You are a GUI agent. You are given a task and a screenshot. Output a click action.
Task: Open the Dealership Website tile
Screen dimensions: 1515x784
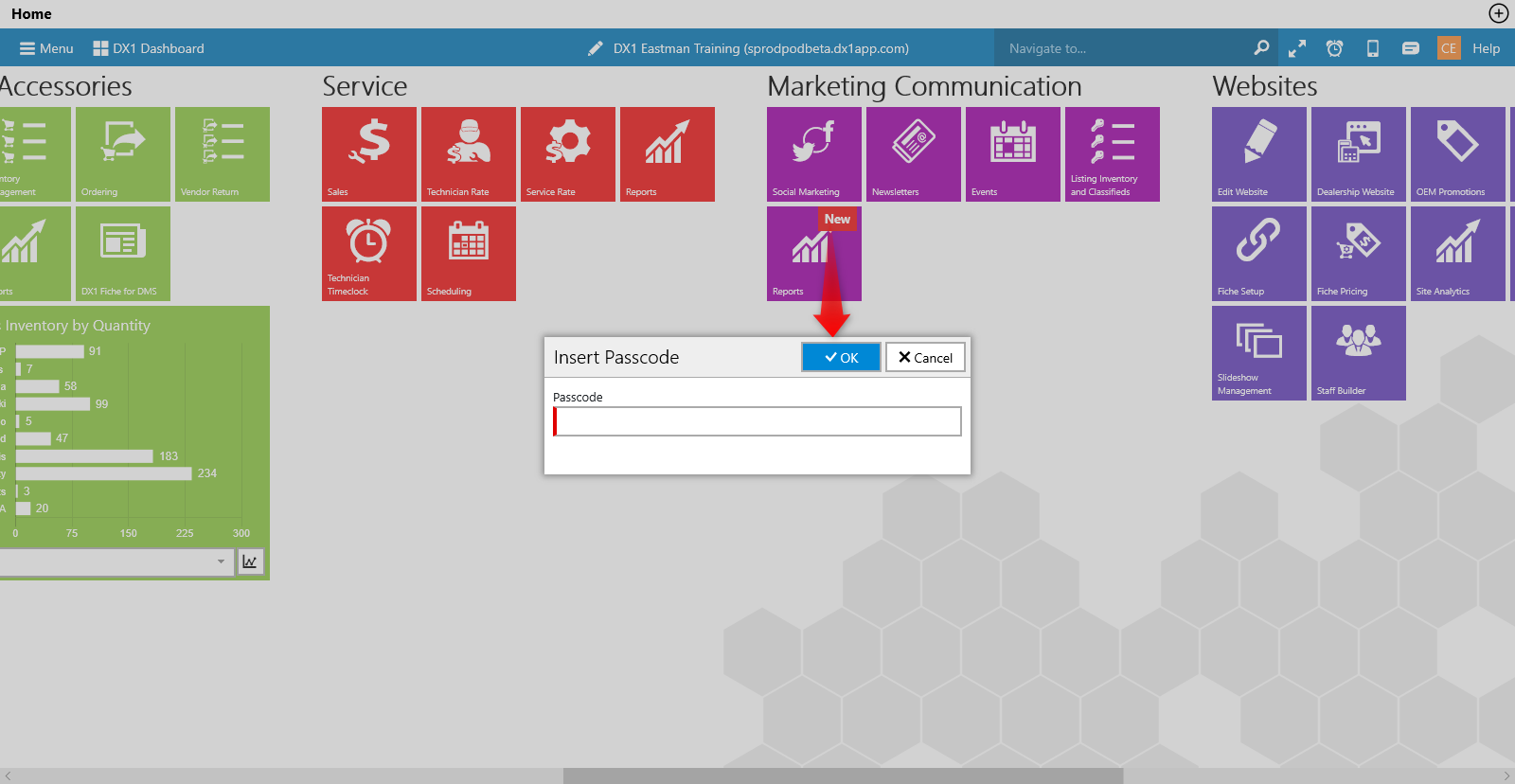pyautogui.click(x=1359, y=154)
